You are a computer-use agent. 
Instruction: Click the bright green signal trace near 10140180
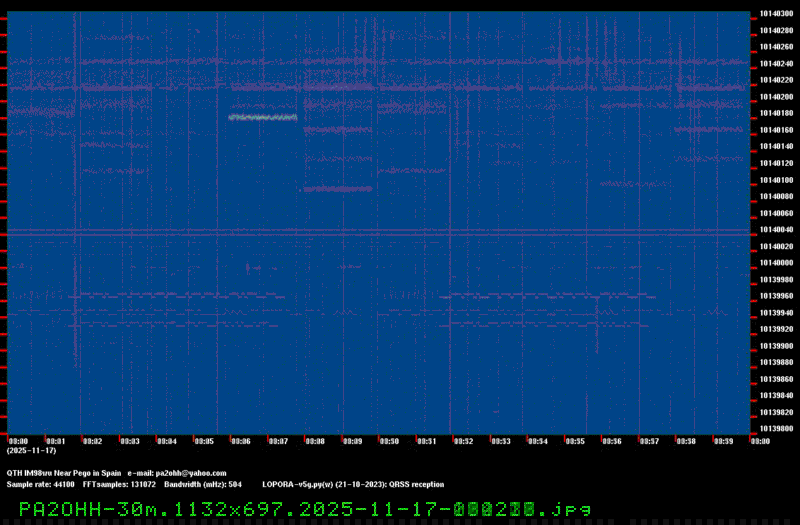click(x=262, y=118)
